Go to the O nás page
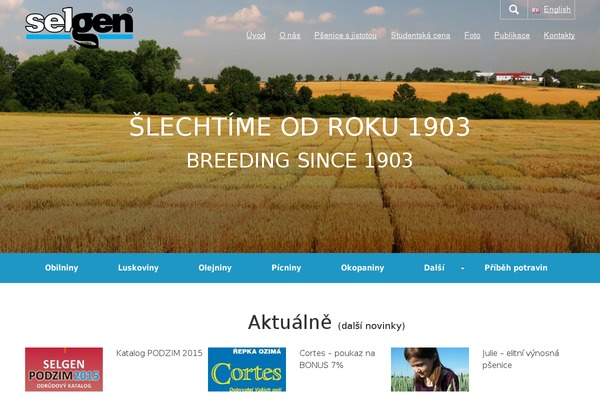The width and height of the screenshot is (600, 400). (x=290, y=35)
